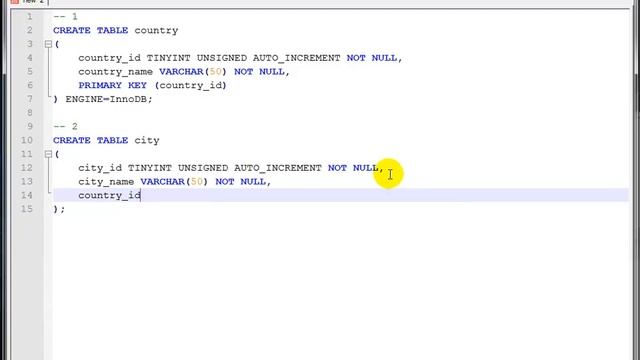Screen dimensions: 640x360
Task: Click the CREATE keyword on line 10
Action: coord(72,140)
